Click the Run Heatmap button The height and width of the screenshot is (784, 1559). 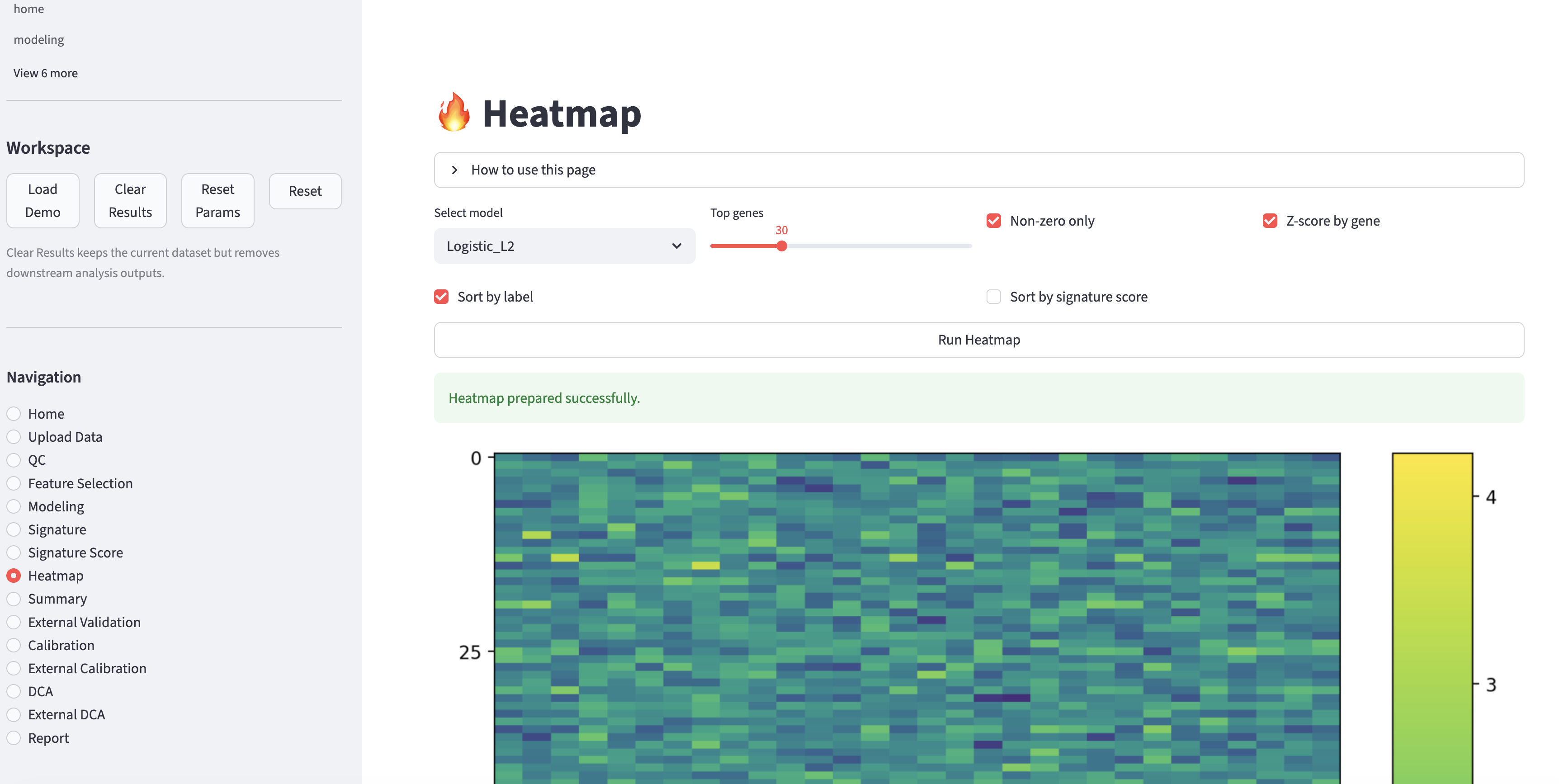978,340
